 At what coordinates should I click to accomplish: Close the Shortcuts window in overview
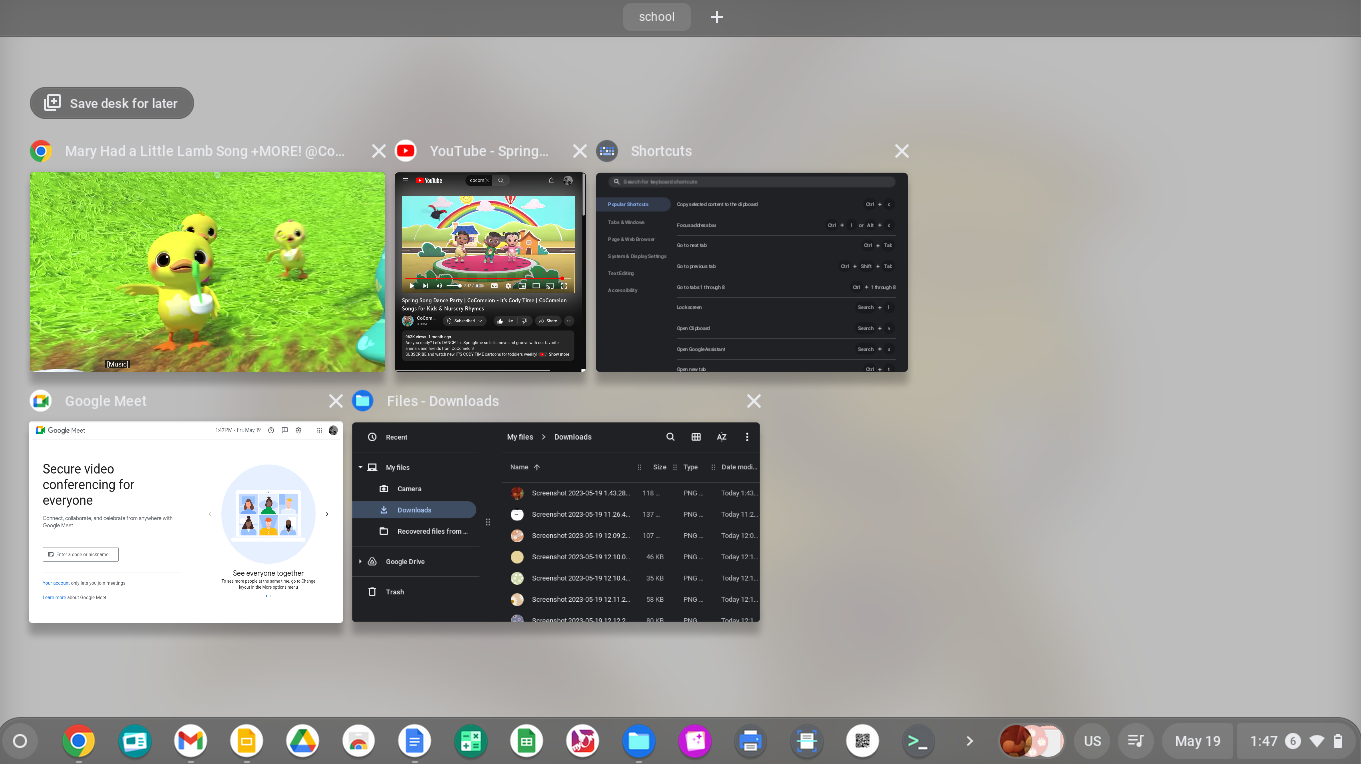(901, 151)
